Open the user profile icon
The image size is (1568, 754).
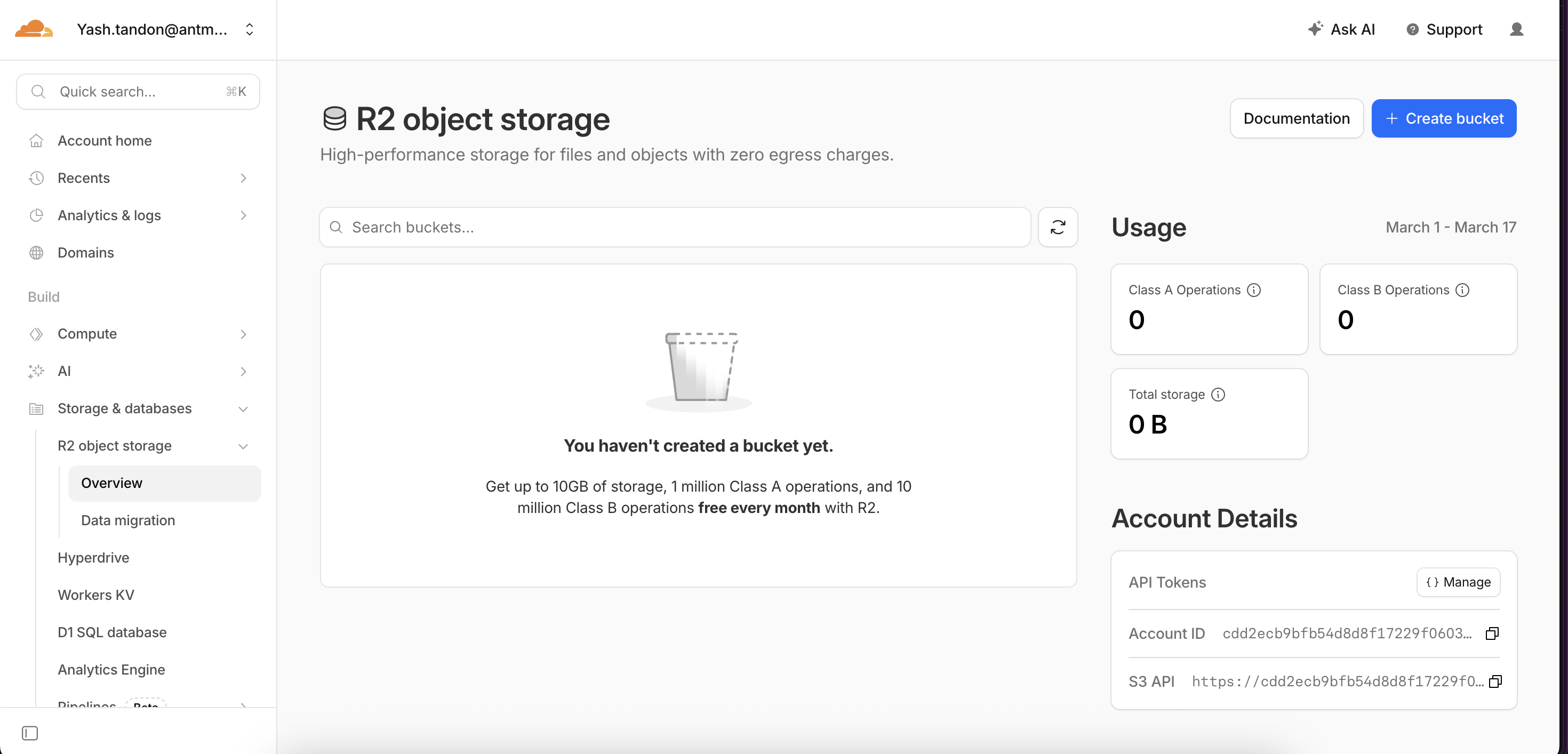(x=1516, y=29)
